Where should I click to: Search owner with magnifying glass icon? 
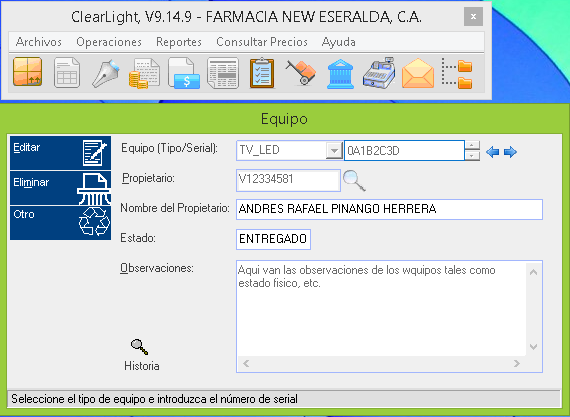[x=354, y=181]
